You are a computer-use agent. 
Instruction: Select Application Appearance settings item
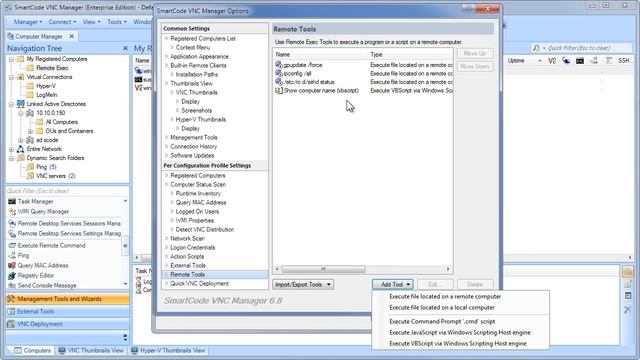(199, 56)
